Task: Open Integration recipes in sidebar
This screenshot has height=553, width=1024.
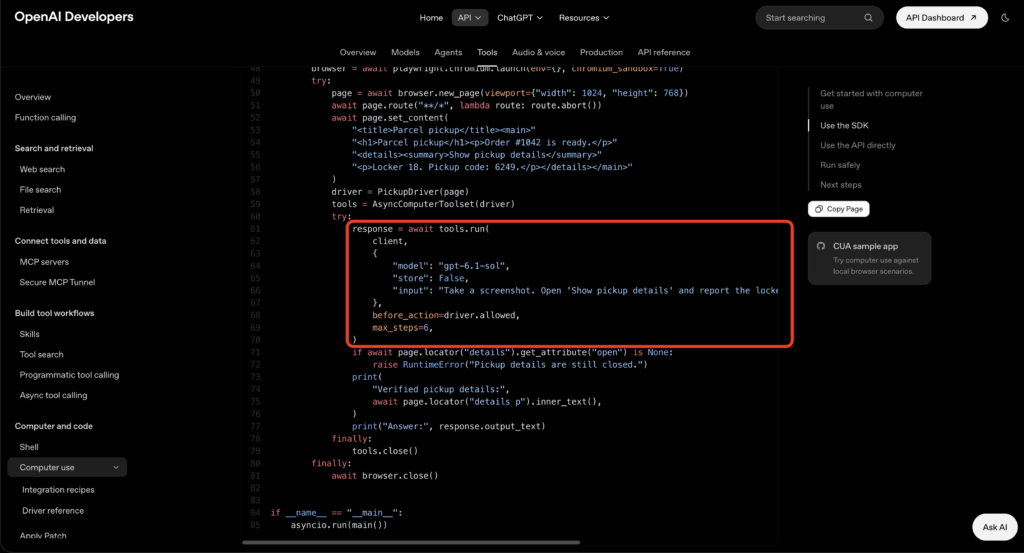Action: click(58, 490)
